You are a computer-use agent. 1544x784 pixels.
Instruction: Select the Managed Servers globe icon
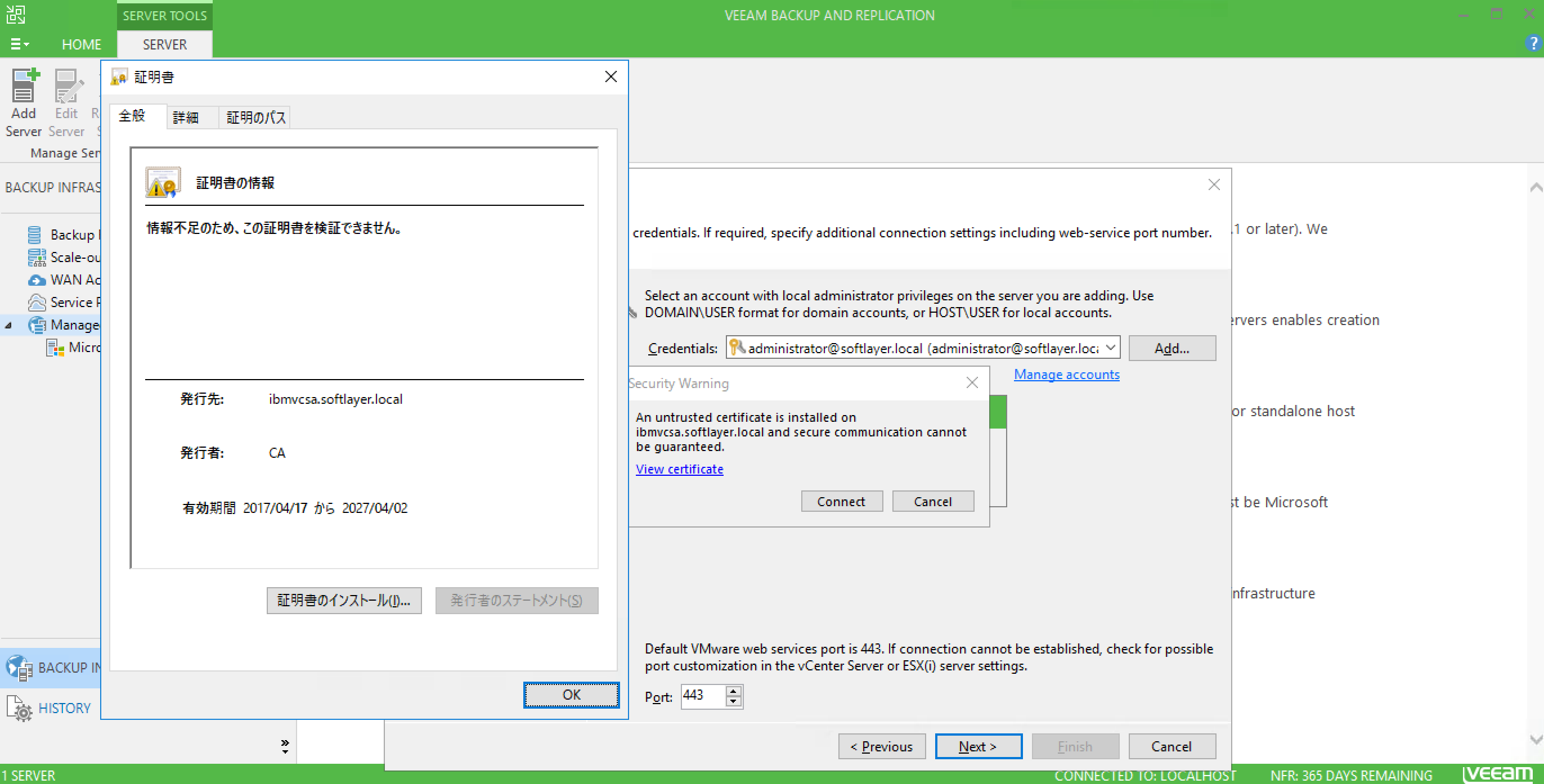[x=37, y=325]
